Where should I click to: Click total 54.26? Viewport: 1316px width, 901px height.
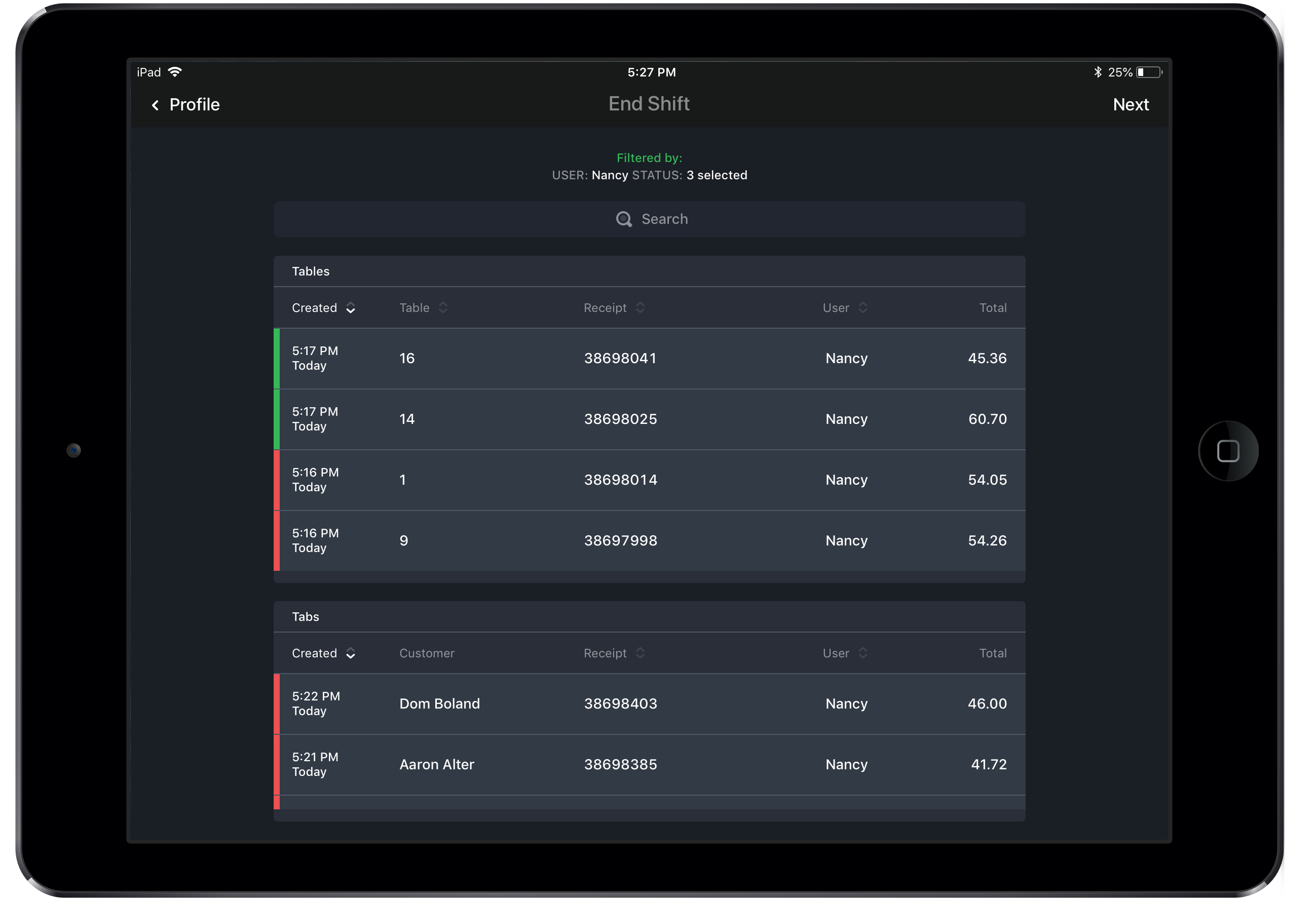[987, 540]
